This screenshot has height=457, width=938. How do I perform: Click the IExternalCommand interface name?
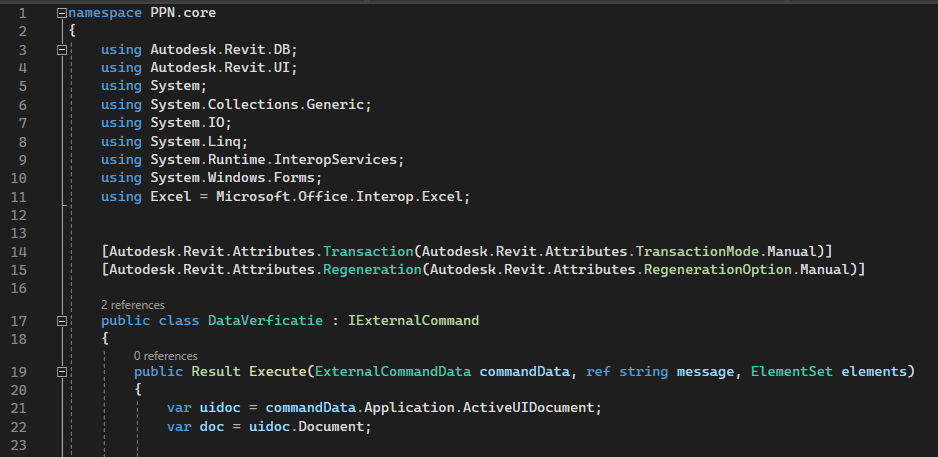(x=413, y=321)
